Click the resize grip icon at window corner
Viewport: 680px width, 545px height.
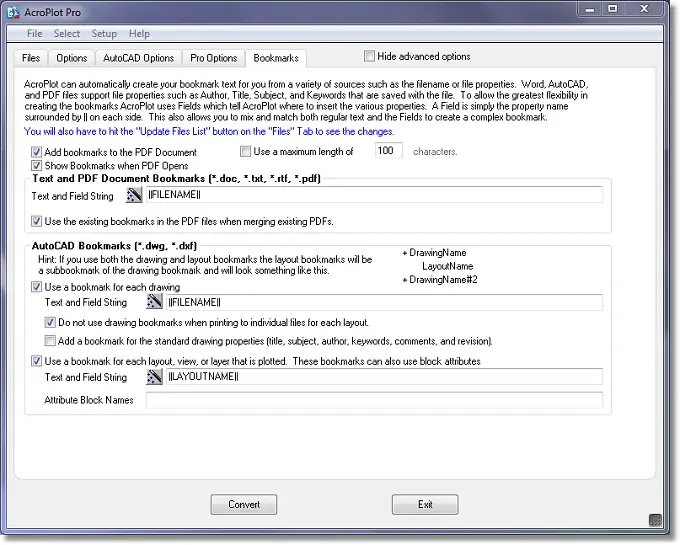tap(655, 519)
